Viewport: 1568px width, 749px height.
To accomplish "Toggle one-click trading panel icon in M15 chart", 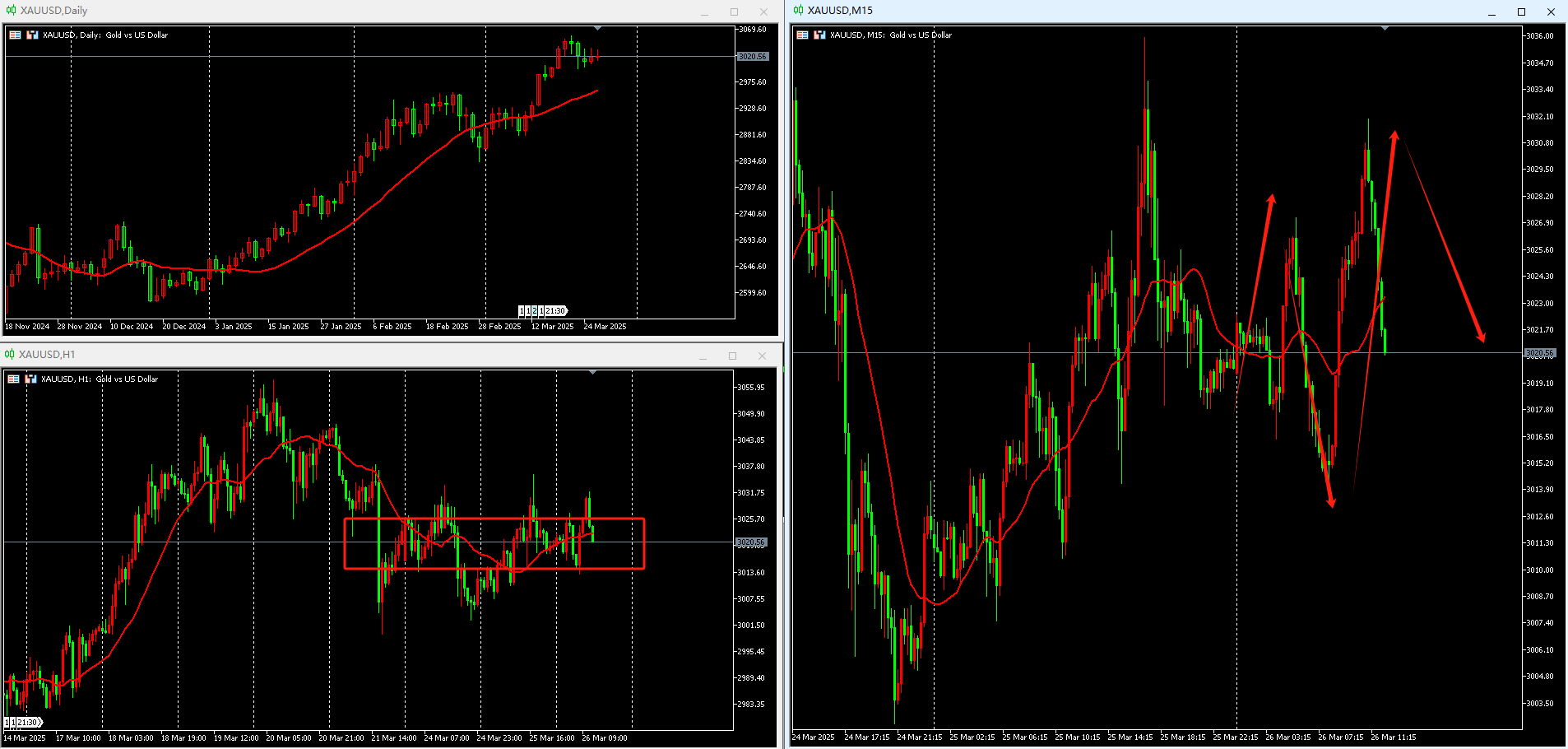I will point(820,35).
